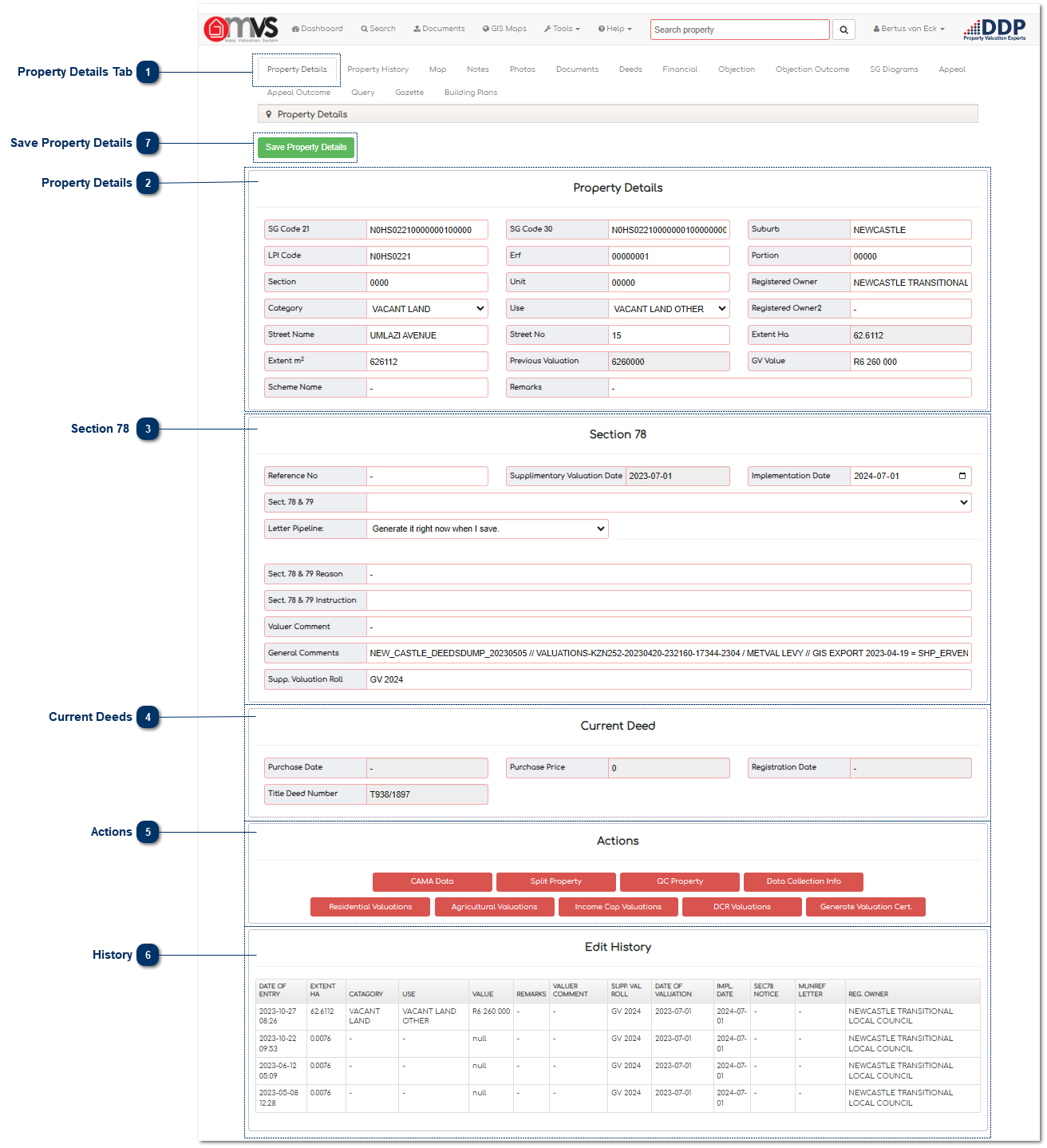Switch to the Query tab
Viewport: 1047px width, 1148px height.
pos(362,93)
